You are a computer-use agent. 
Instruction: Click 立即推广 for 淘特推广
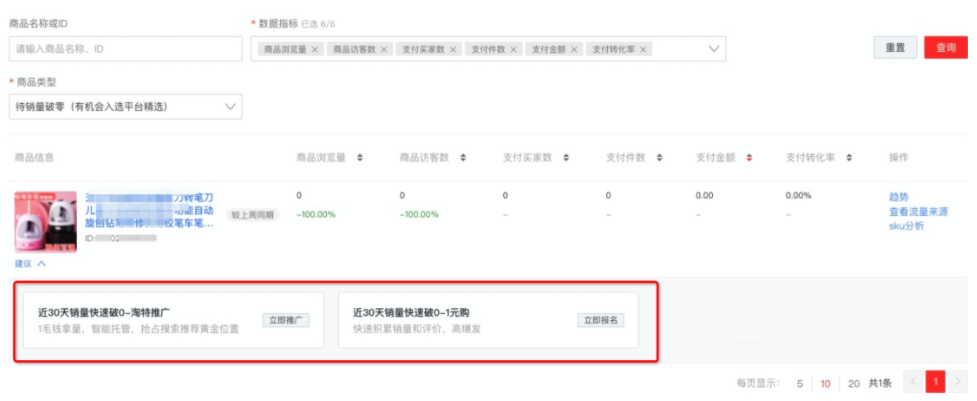click(x=287, y=320)
